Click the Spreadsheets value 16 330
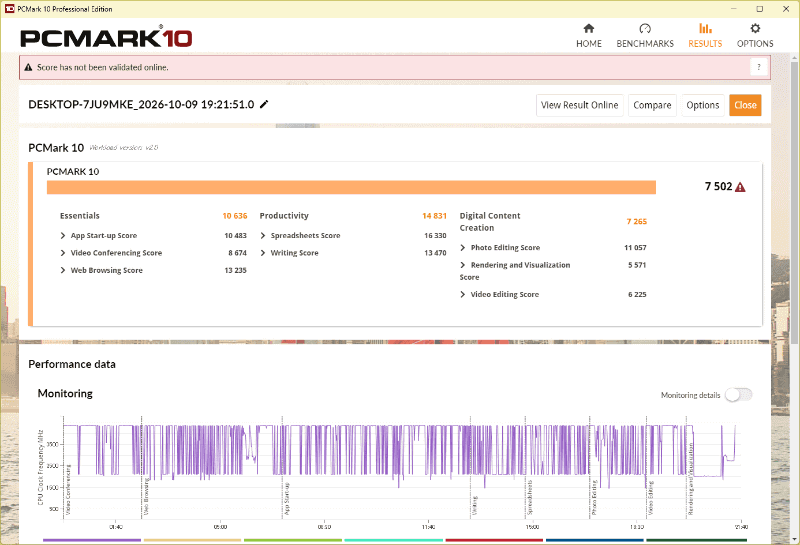 point(435,235)
